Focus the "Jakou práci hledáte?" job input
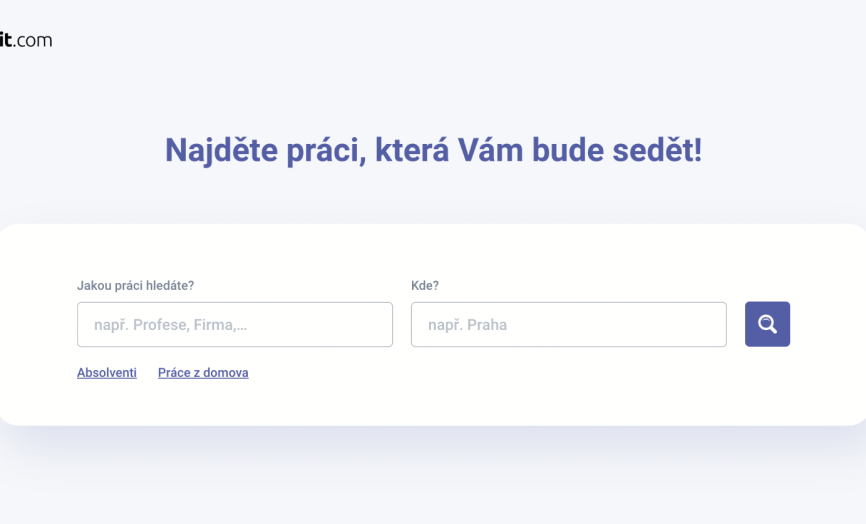 (x=235, y=325)
